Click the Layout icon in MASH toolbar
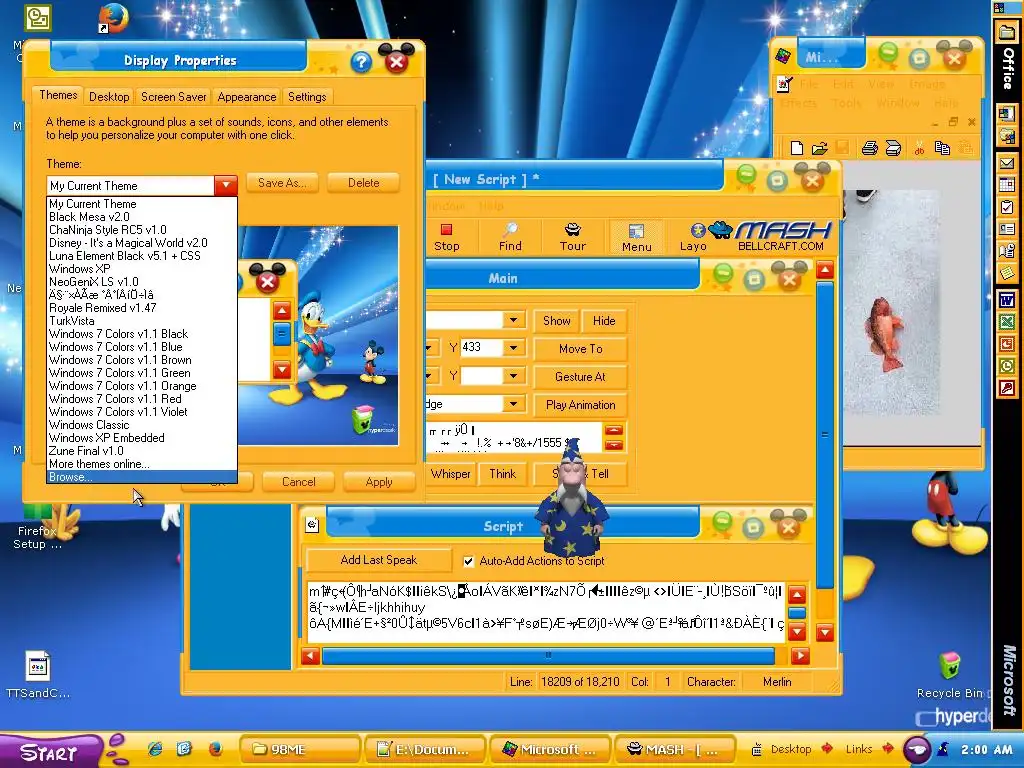 tap(693, 236)
